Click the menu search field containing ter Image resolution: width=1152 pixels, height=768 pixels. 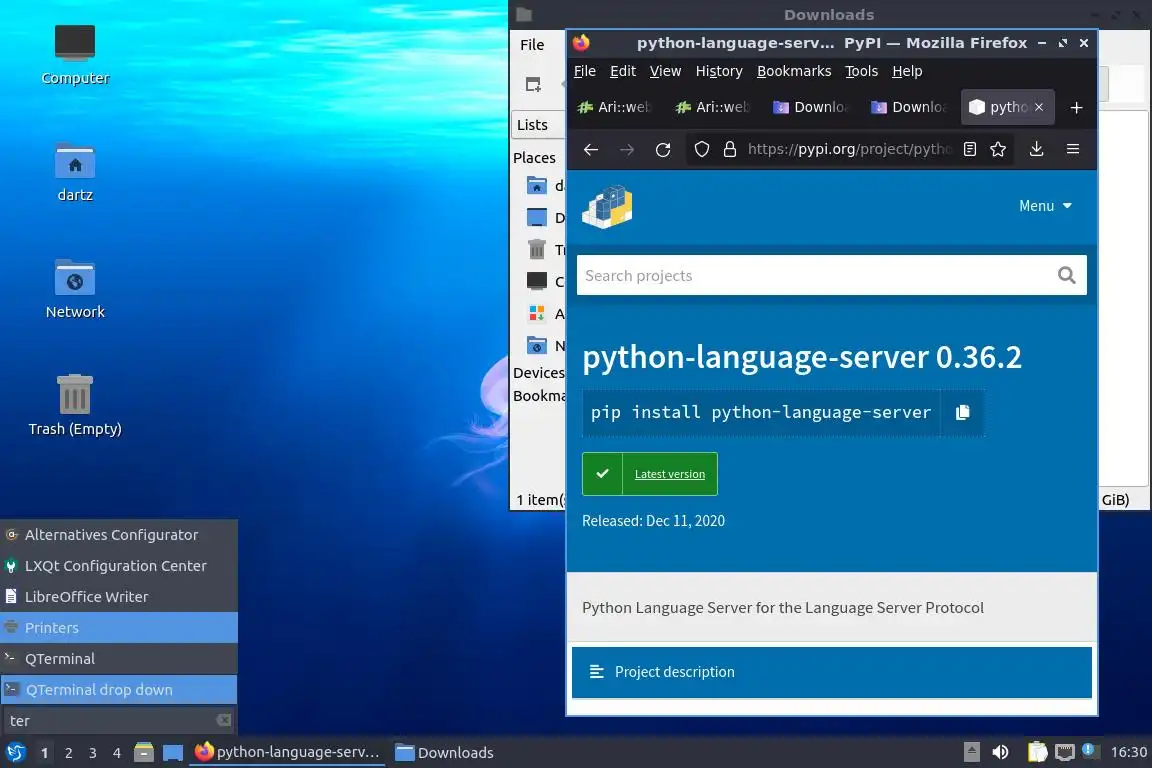pyautogui.click(x=110, y=720)
